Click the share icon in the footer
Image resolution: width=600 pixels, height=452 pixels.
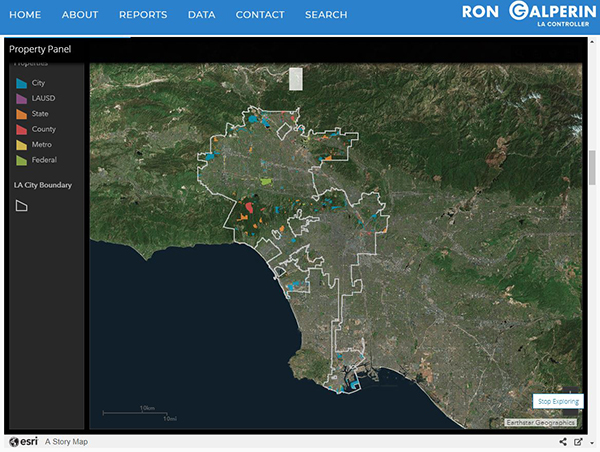563,441
